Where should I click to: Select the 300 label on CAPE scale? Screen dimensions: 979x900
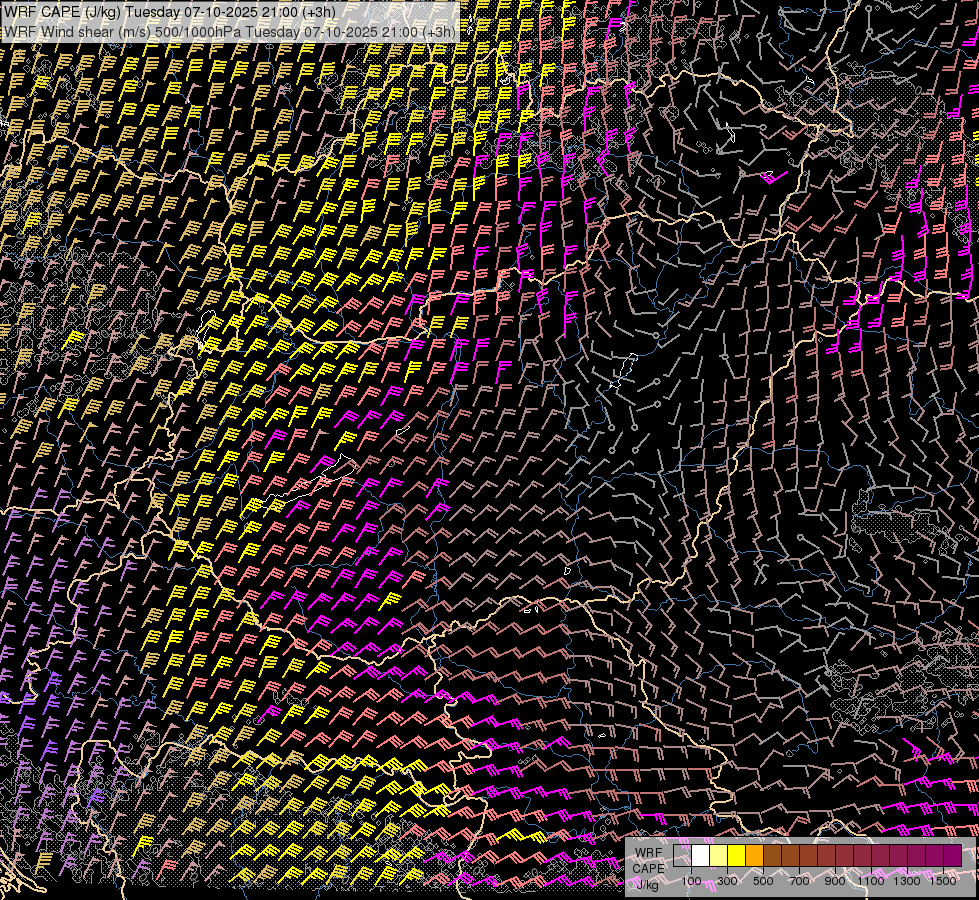point(728,881)
